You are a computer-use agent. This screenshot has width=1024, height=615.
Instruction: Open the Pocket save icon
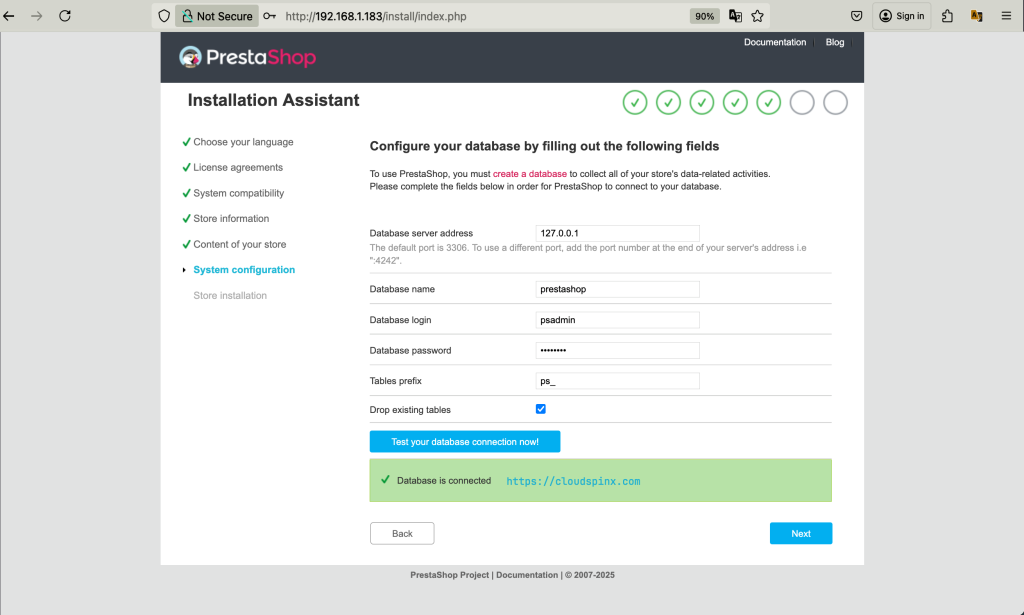(x=857, y=16)
